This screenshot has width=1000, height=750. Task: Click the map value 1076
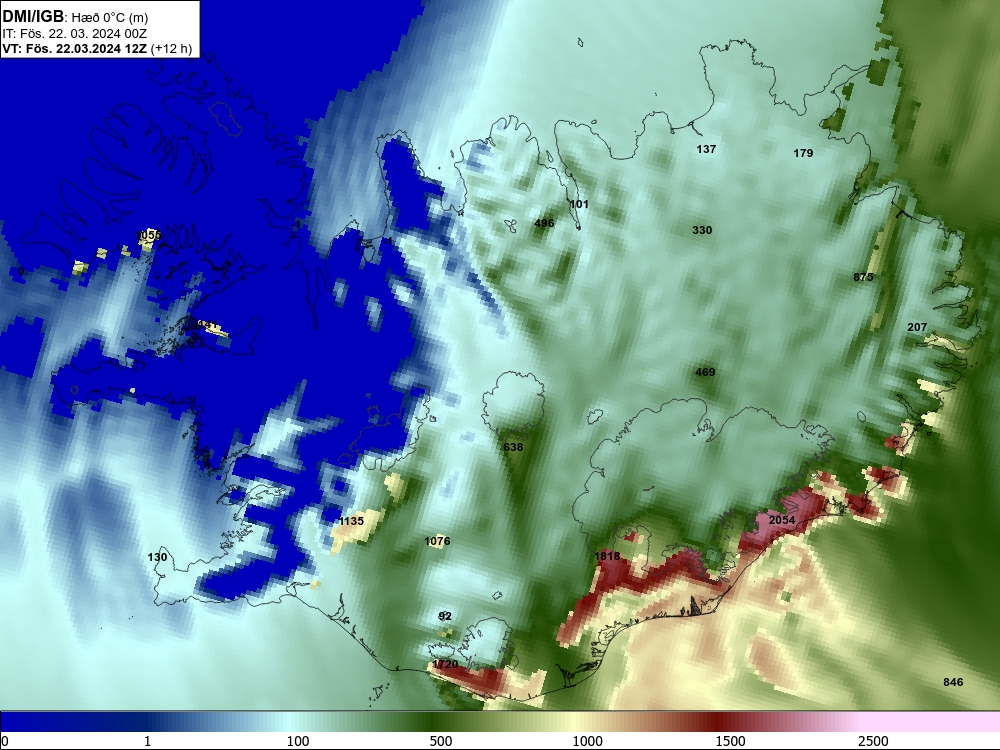click(x=437, y=541)
